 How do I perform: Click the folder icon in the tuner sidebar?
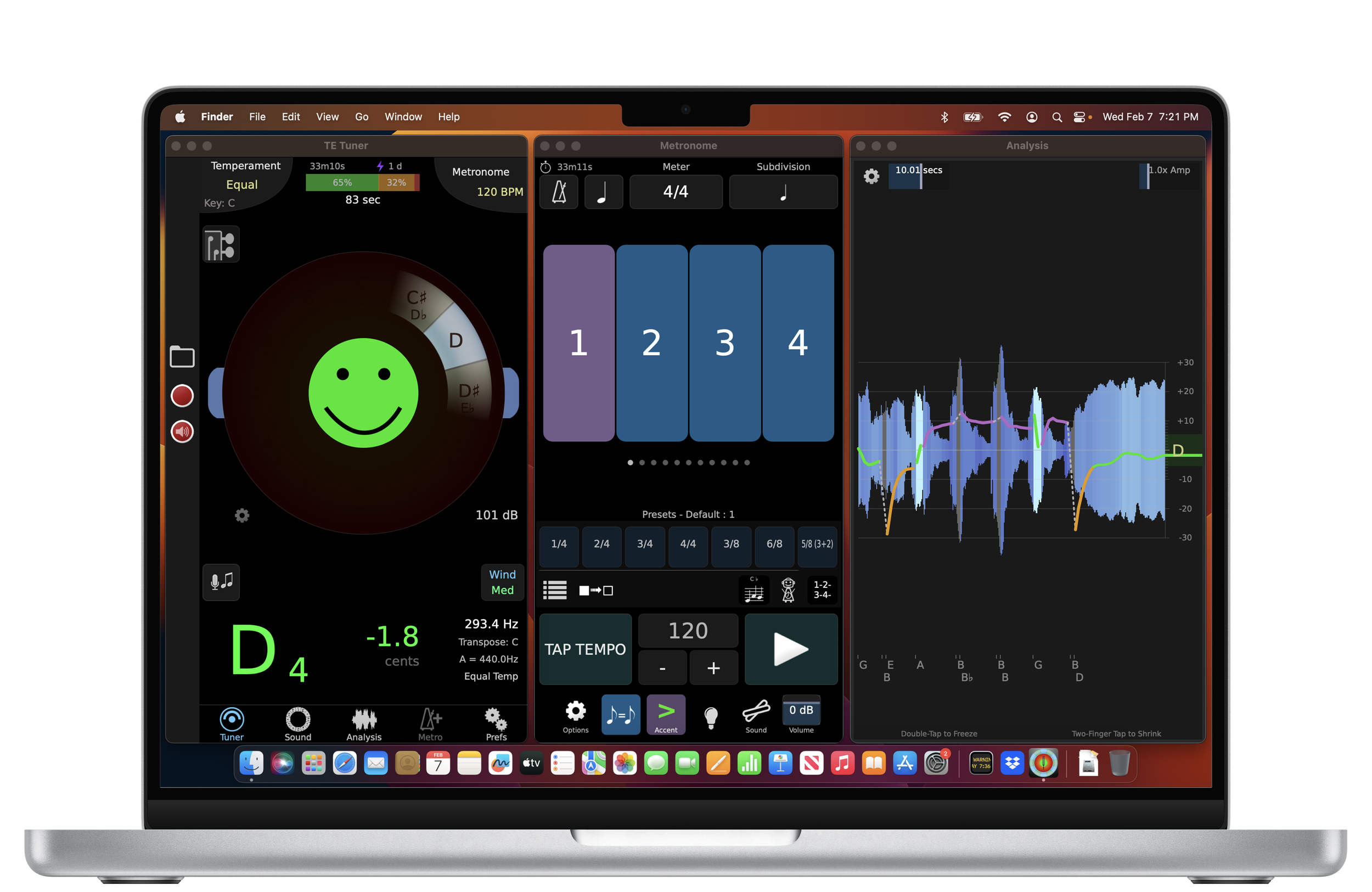(x=182, y=357)
